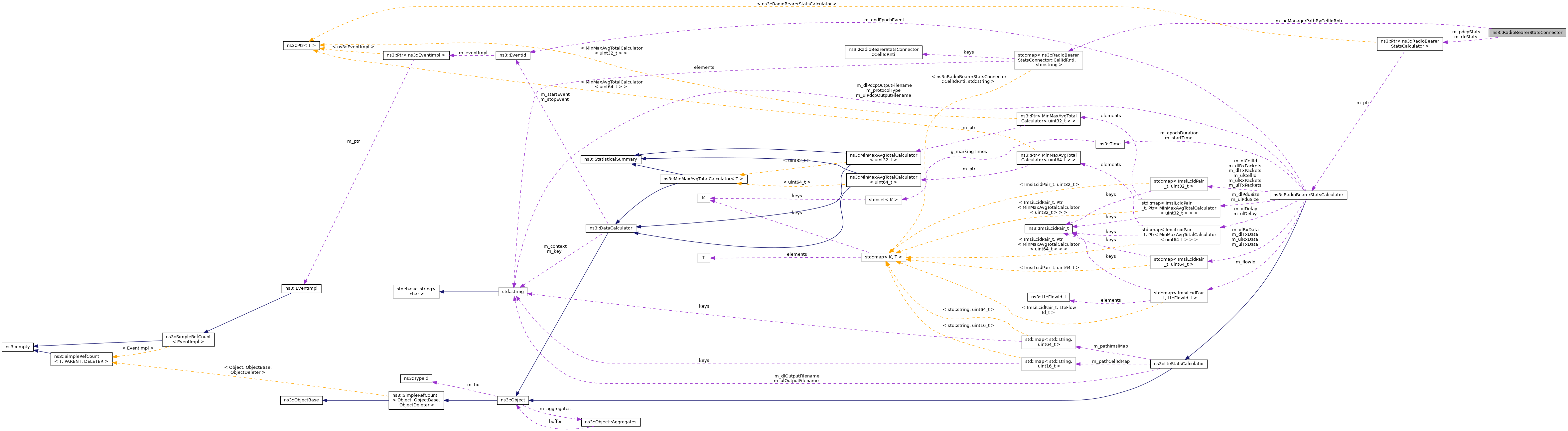The height and width of the screenshot is (431, 1568).
Task: Click the single-letter T template node
Action: 703,258
